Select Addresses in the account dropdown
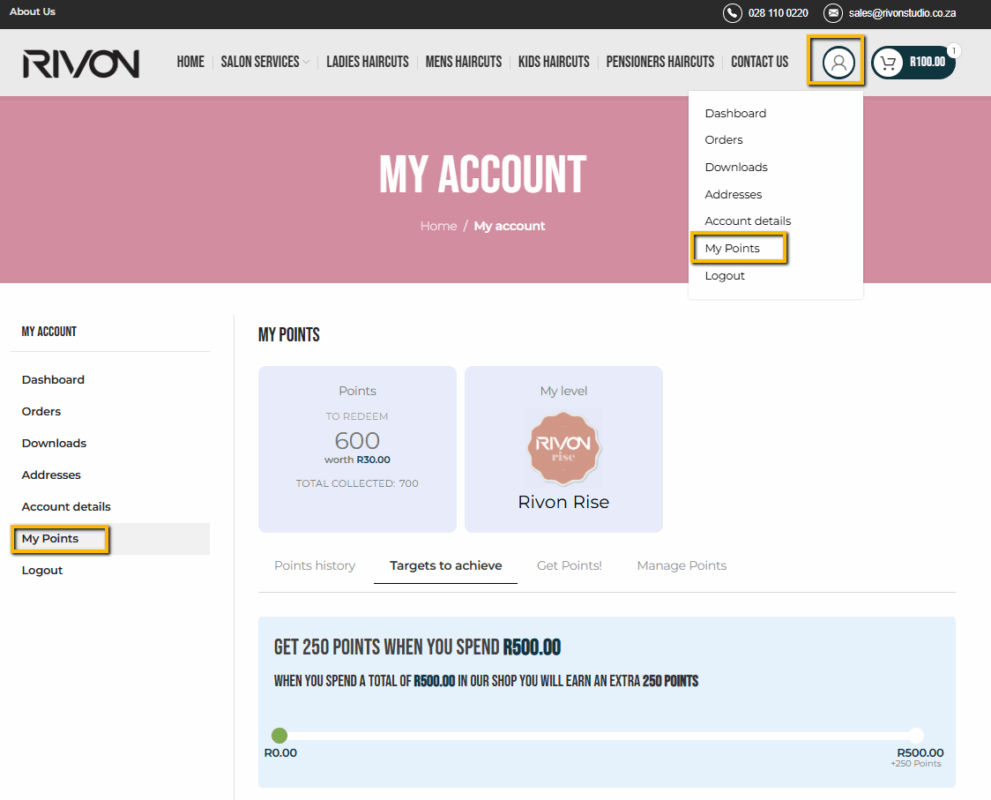The image size is (991, 800). (x=733, y=194)
